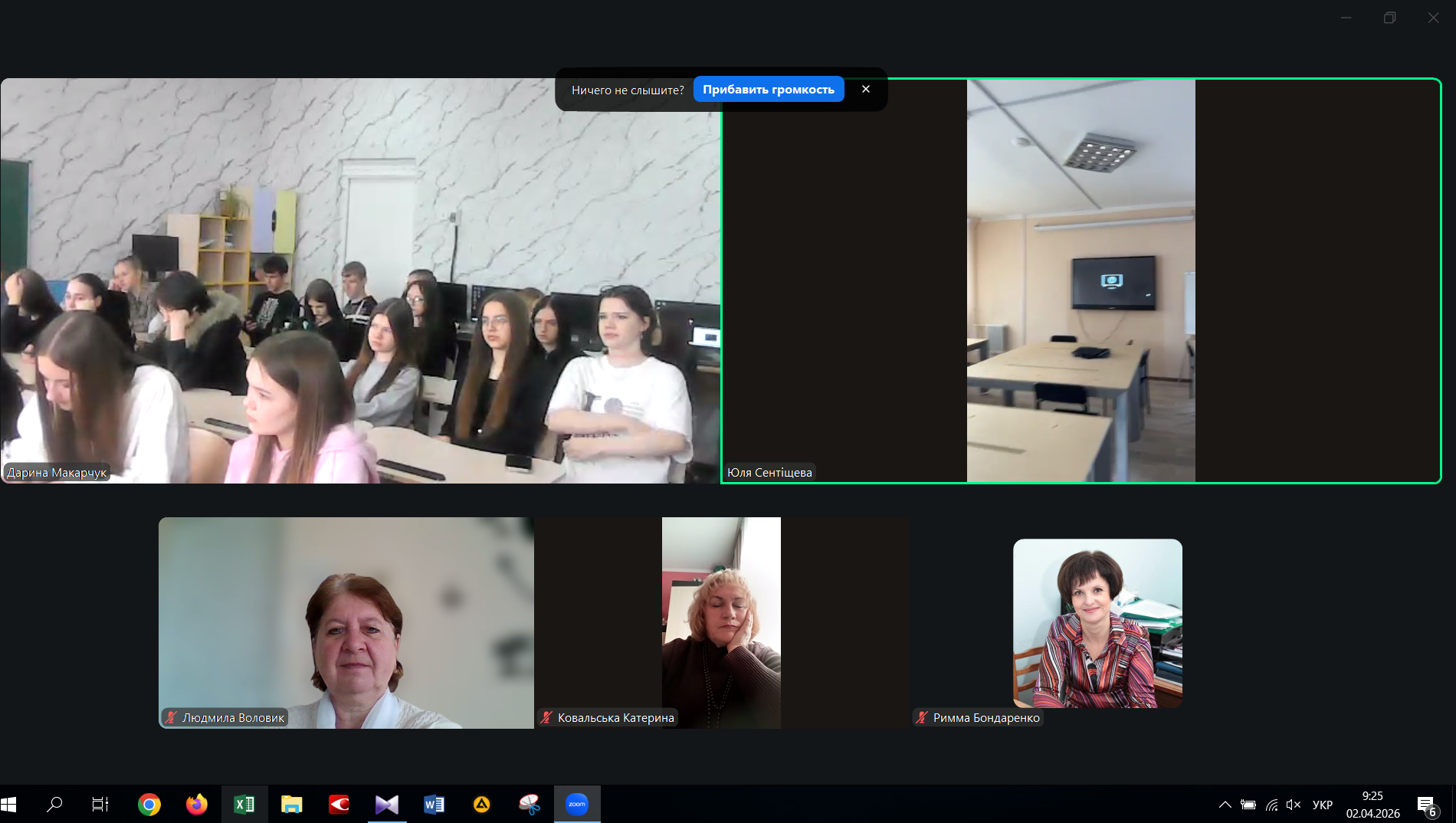Open Microsoft Word from the taskbar

click(x=434, y=804)
